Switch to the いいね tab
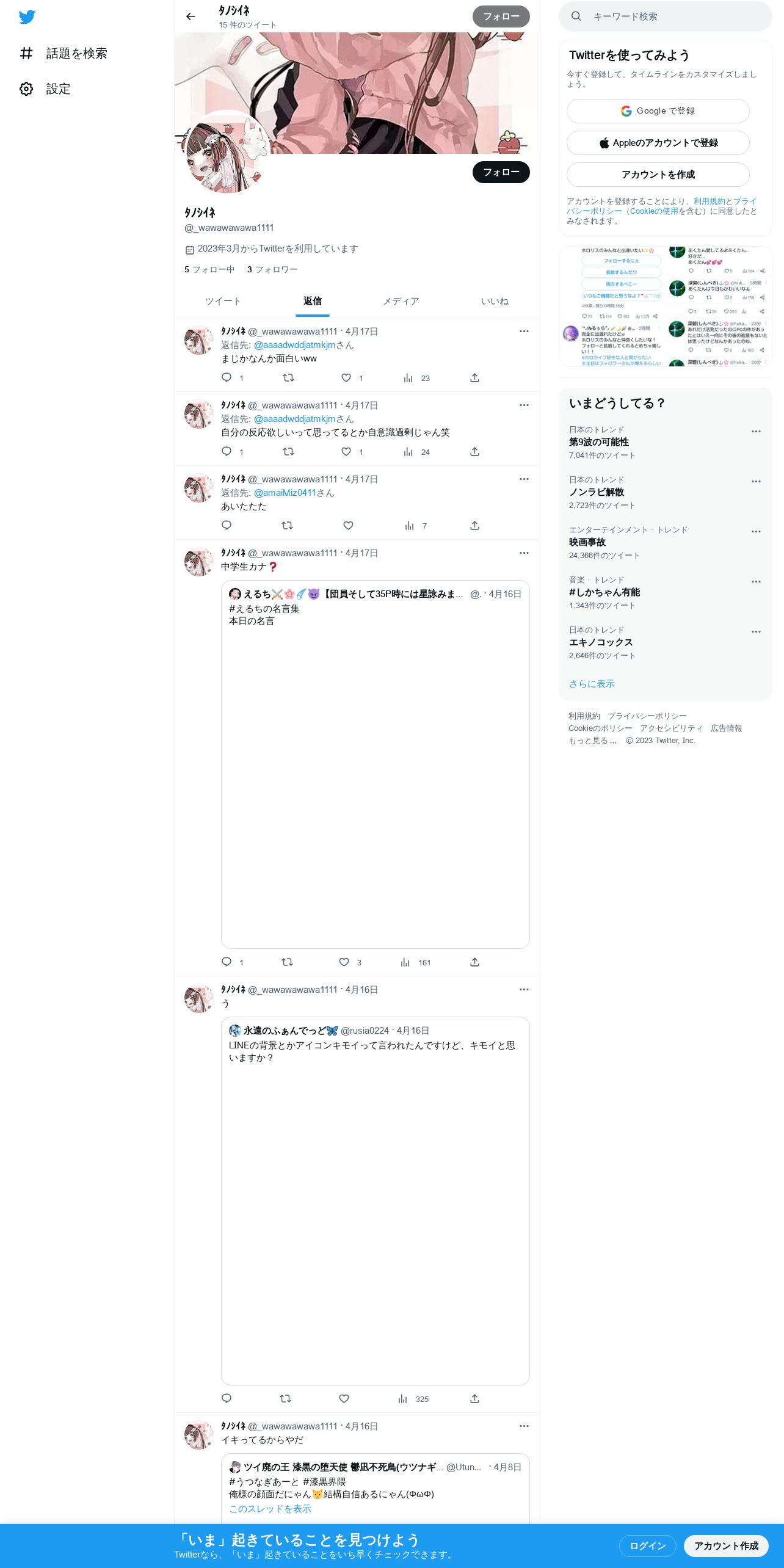 (x=495, y=301)
